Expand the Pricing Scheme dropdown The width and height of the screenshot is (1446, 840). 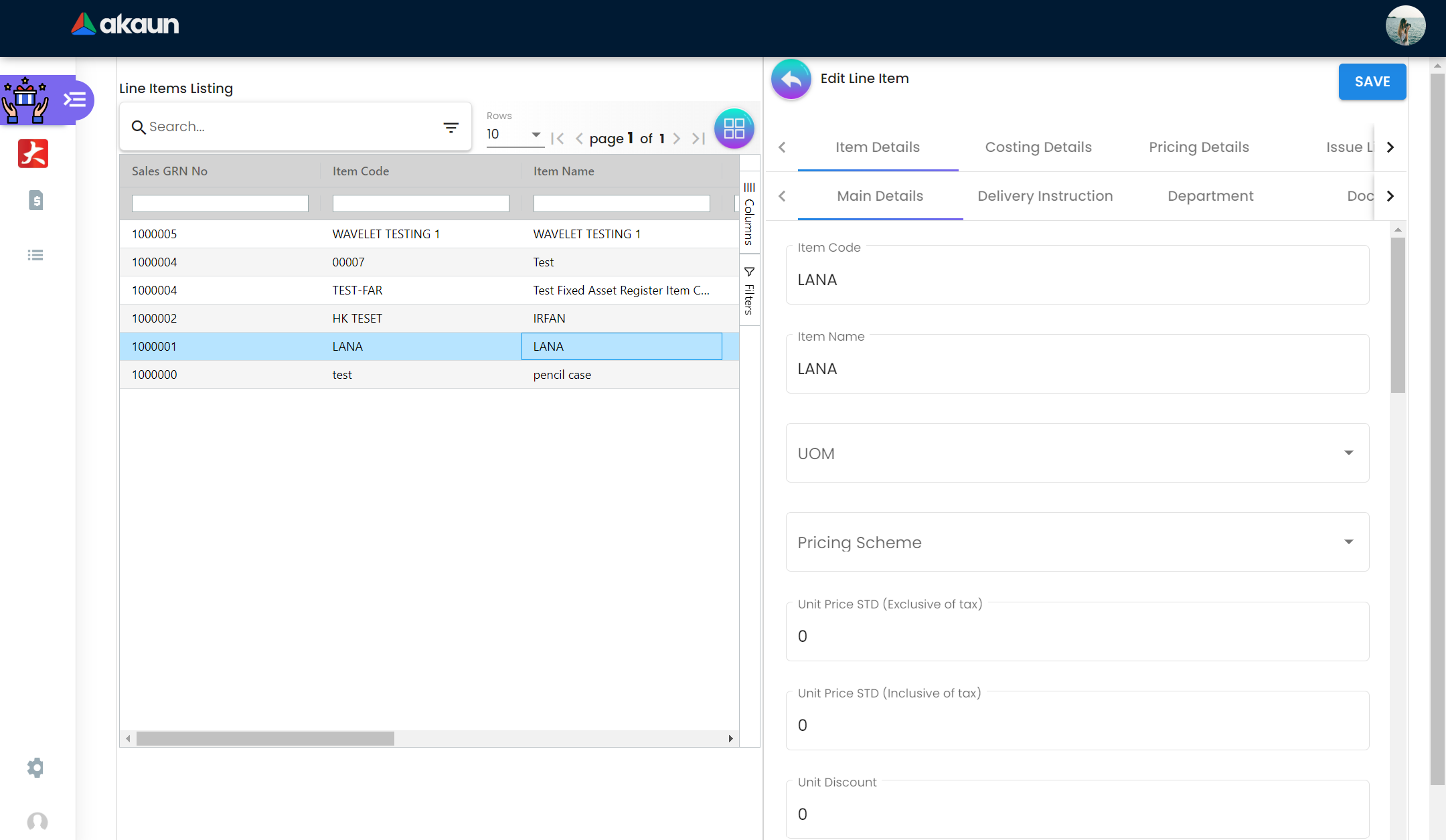1348,542
